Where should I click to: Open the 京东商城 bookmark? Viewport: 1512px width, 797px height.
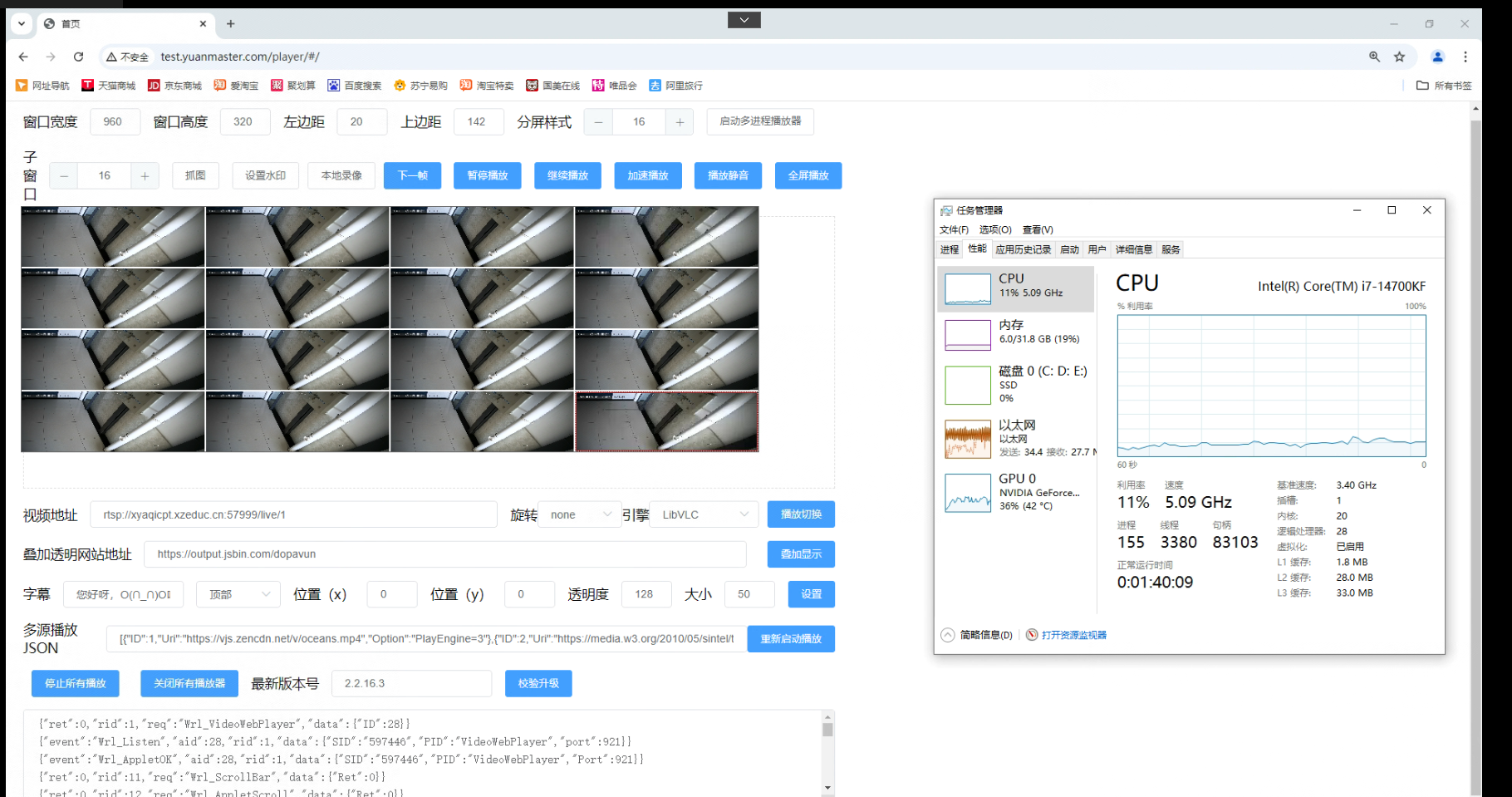(174, 86)
